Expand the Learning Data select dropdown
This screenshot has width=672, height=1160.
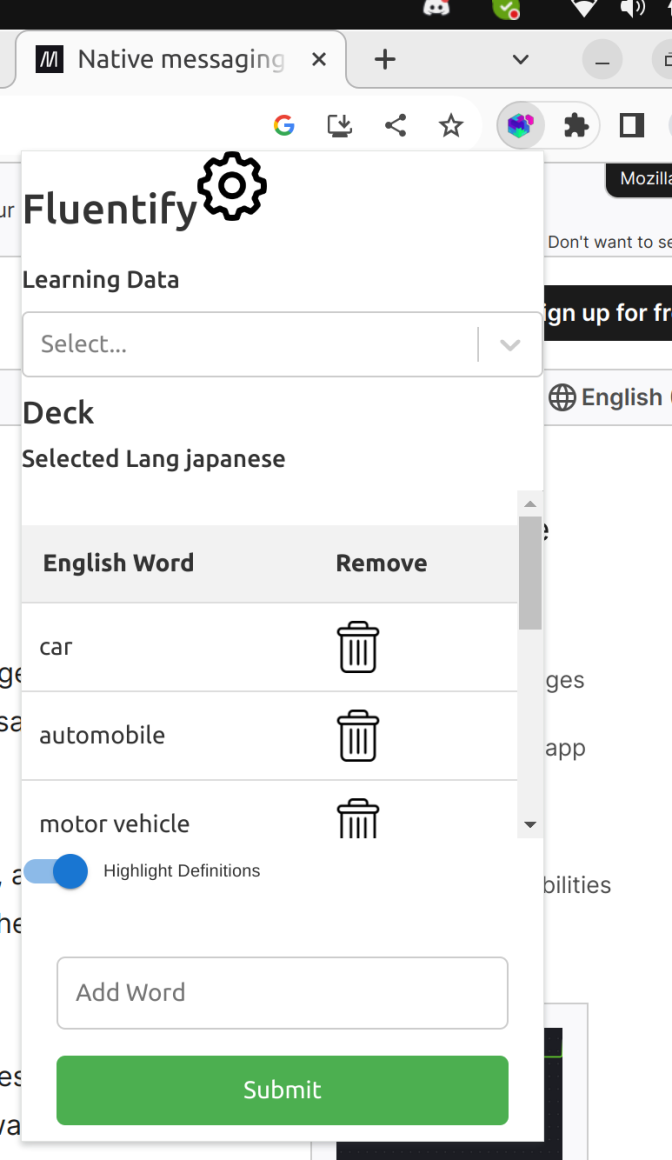point(510,345)
